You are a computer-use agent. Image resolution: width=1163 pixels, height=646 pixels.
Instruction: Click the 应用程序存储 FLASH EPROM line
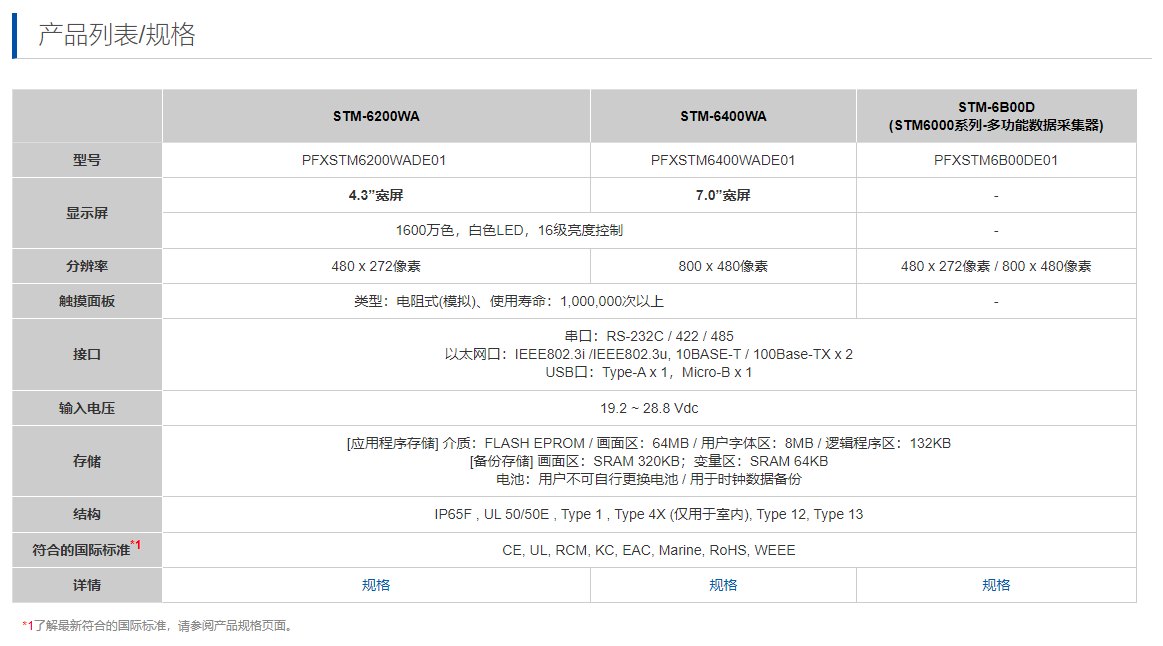[x=649, y=444]
